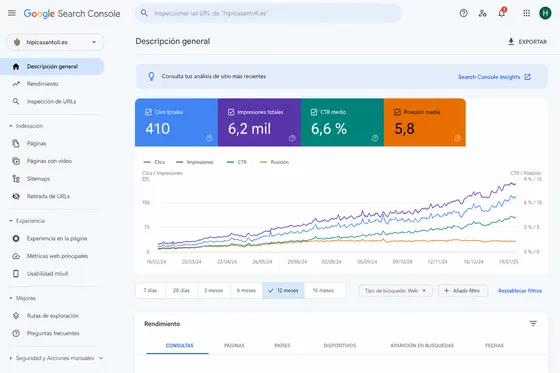Image resolution: width=560 pixels, height=373 pixels.
Task: Open the hipicasantoli.es property dropdown
Action: (x=55, y=42)
